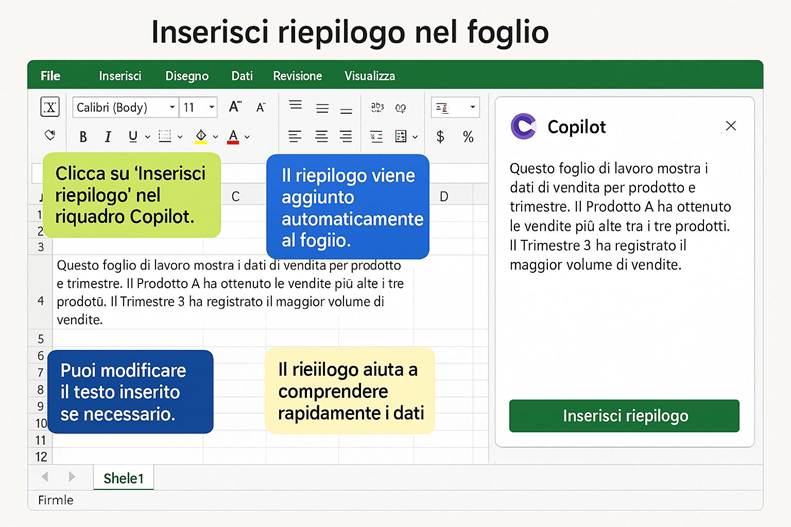Apply currency dollar format
This screenshot has width=791, height=527.
coord(440,137)
